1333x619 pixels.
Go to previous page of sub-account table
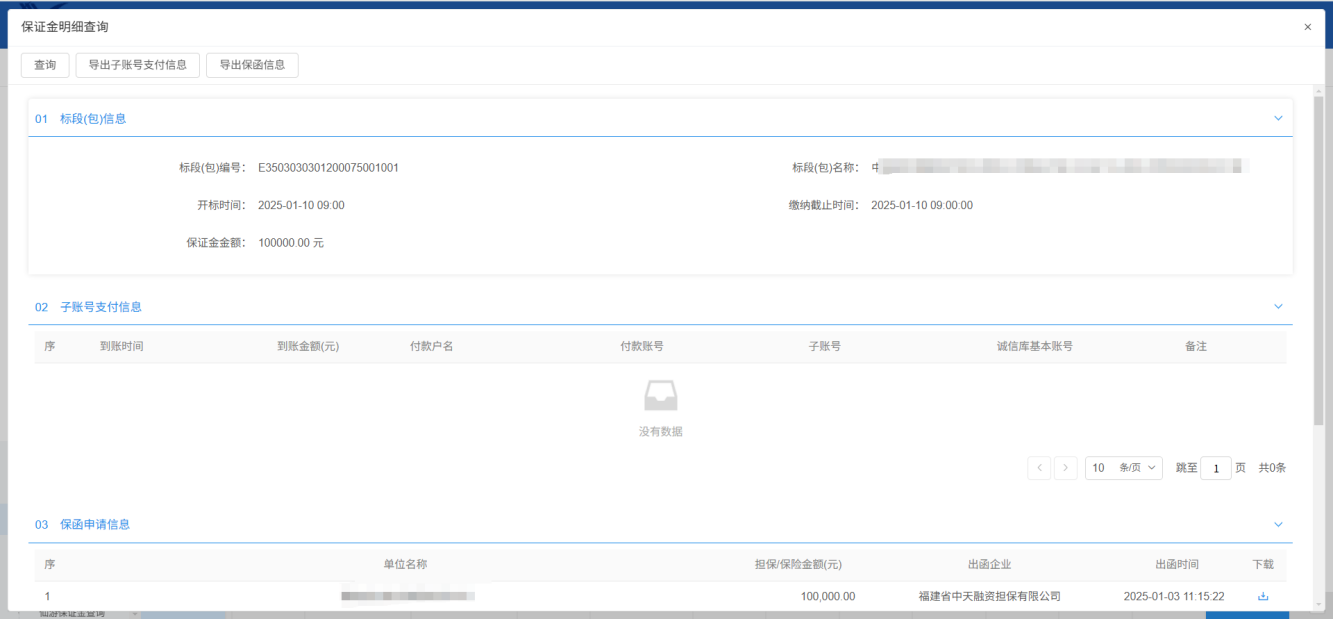(x=1039, y=468)
